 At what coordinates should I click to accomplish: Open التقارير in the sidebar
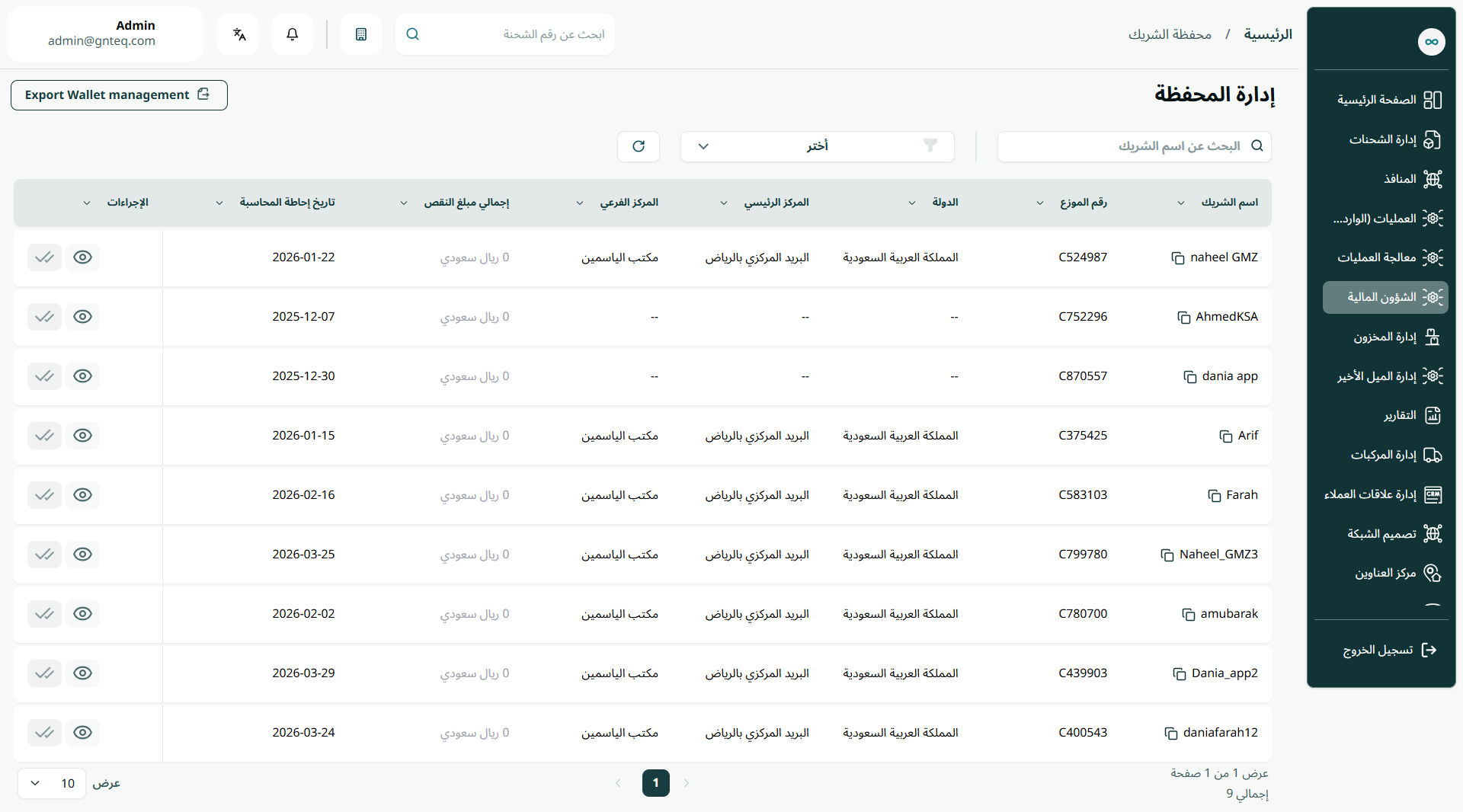[1385, 415]
